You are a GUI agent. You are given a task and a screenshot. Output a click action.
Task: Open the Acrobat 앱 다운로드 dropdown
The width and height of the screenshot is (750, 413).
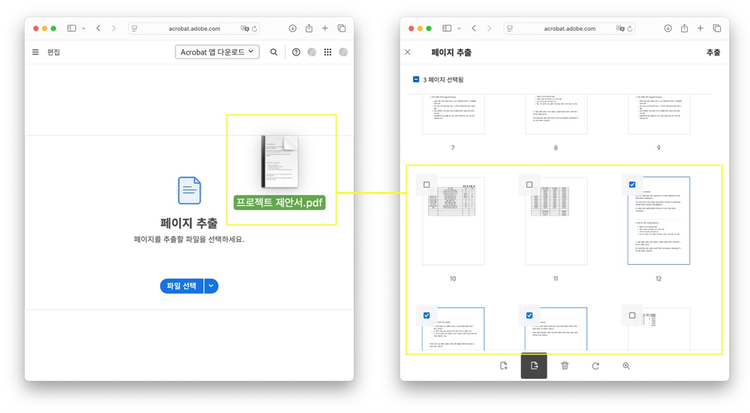pyautogui.click(x=217, y=52)
